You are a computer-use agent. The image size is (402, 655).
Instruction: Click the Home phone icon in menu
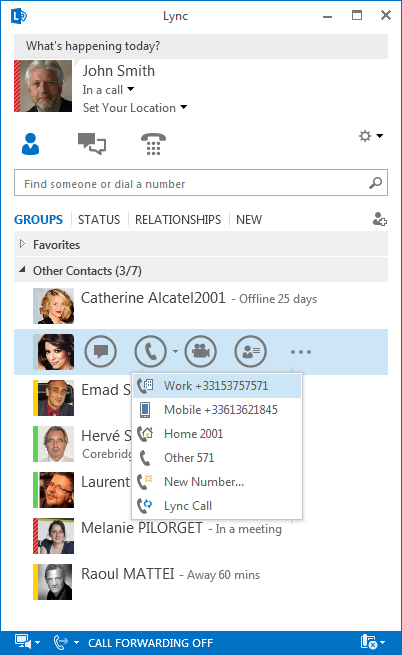(145, 434)
